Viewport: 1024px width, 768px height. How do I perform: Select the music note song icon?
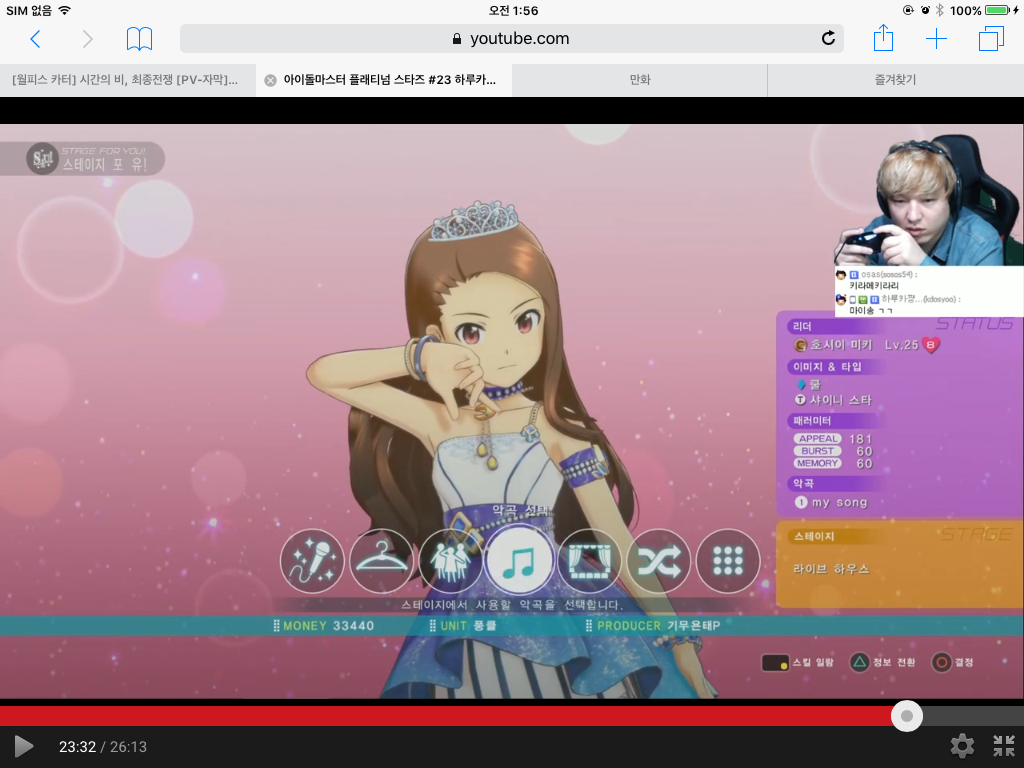pos(519,562)
